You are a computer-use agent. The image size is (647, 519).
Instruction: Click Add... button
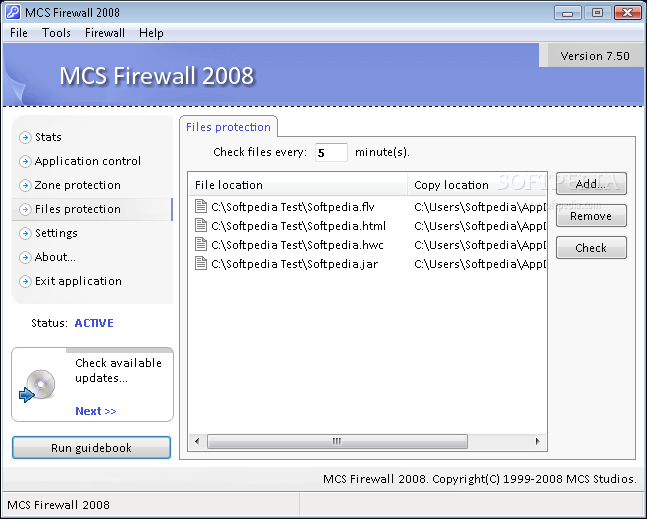(x=591, y=184)
